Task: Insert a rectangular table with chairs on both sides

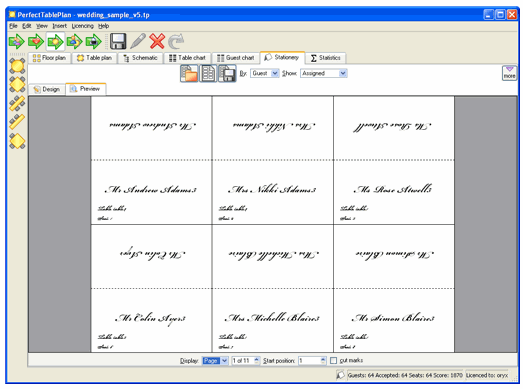Action: coord(17,103)
